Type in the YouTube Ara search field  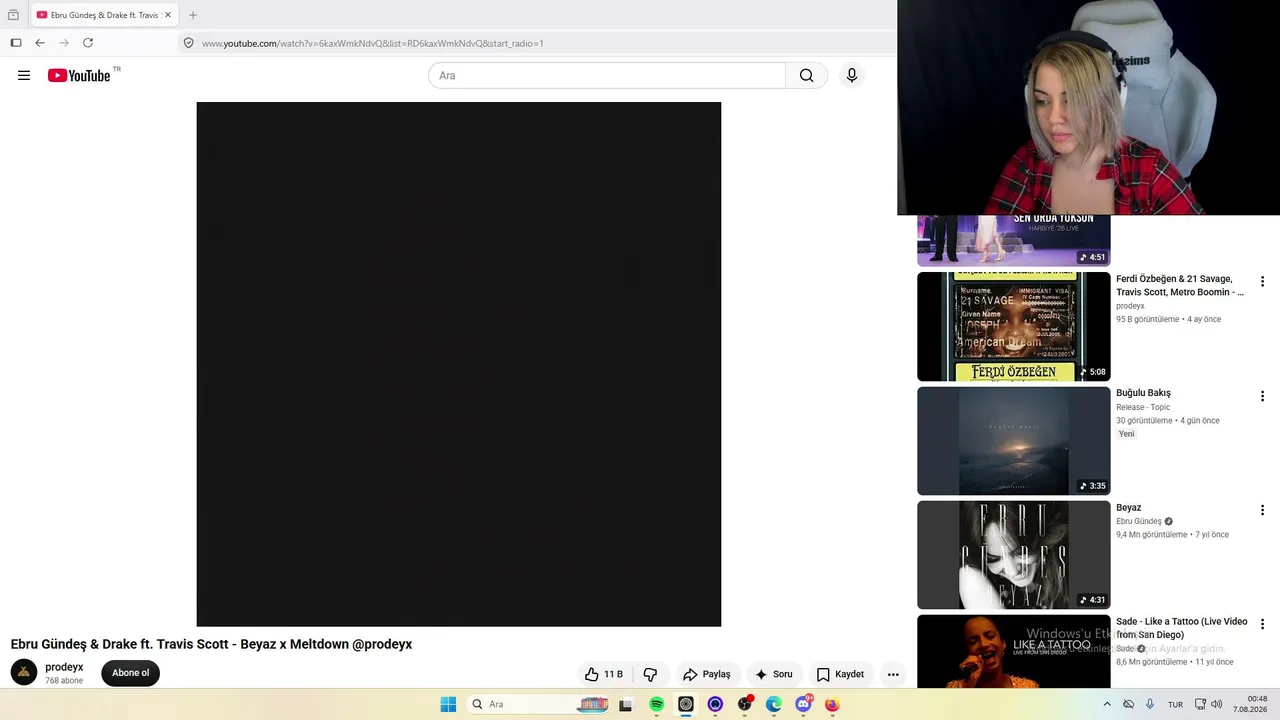point(607,75)
